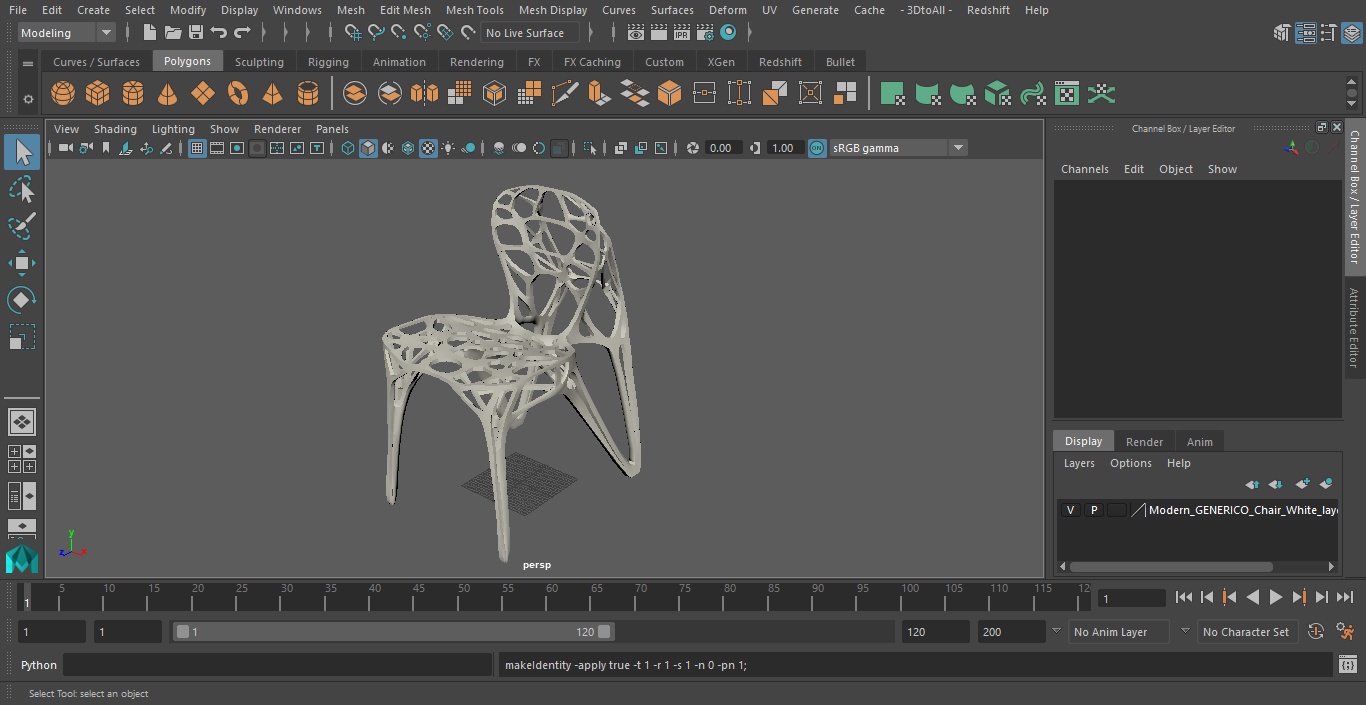Viewport: 1366px width, 705px height.
Task: Create new layer icon in Layer Editor
Action: tap(1302, 484)
